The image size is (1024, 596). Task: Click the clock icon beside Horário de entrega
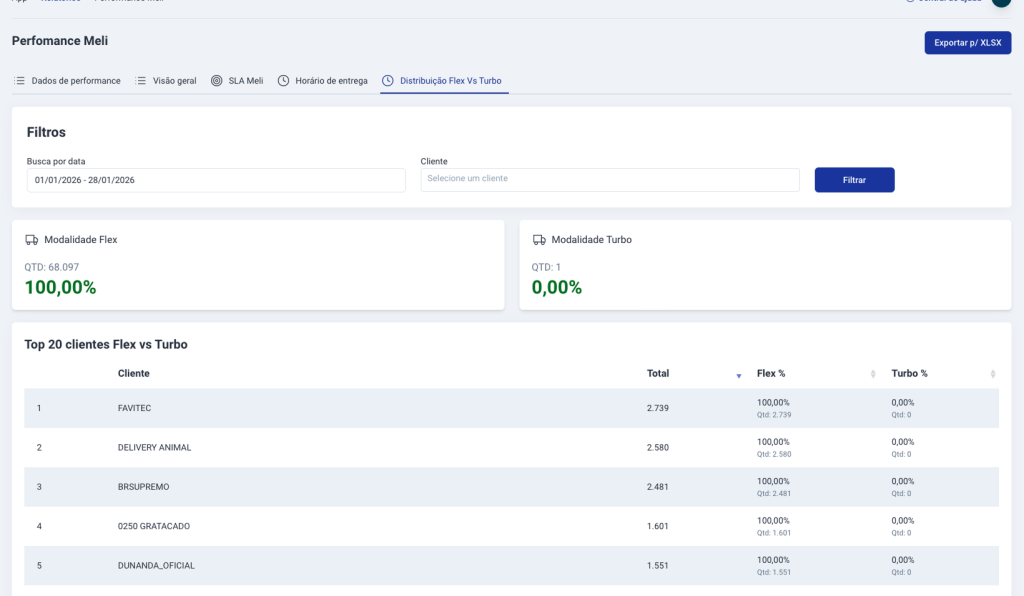(x=284, y=80)
